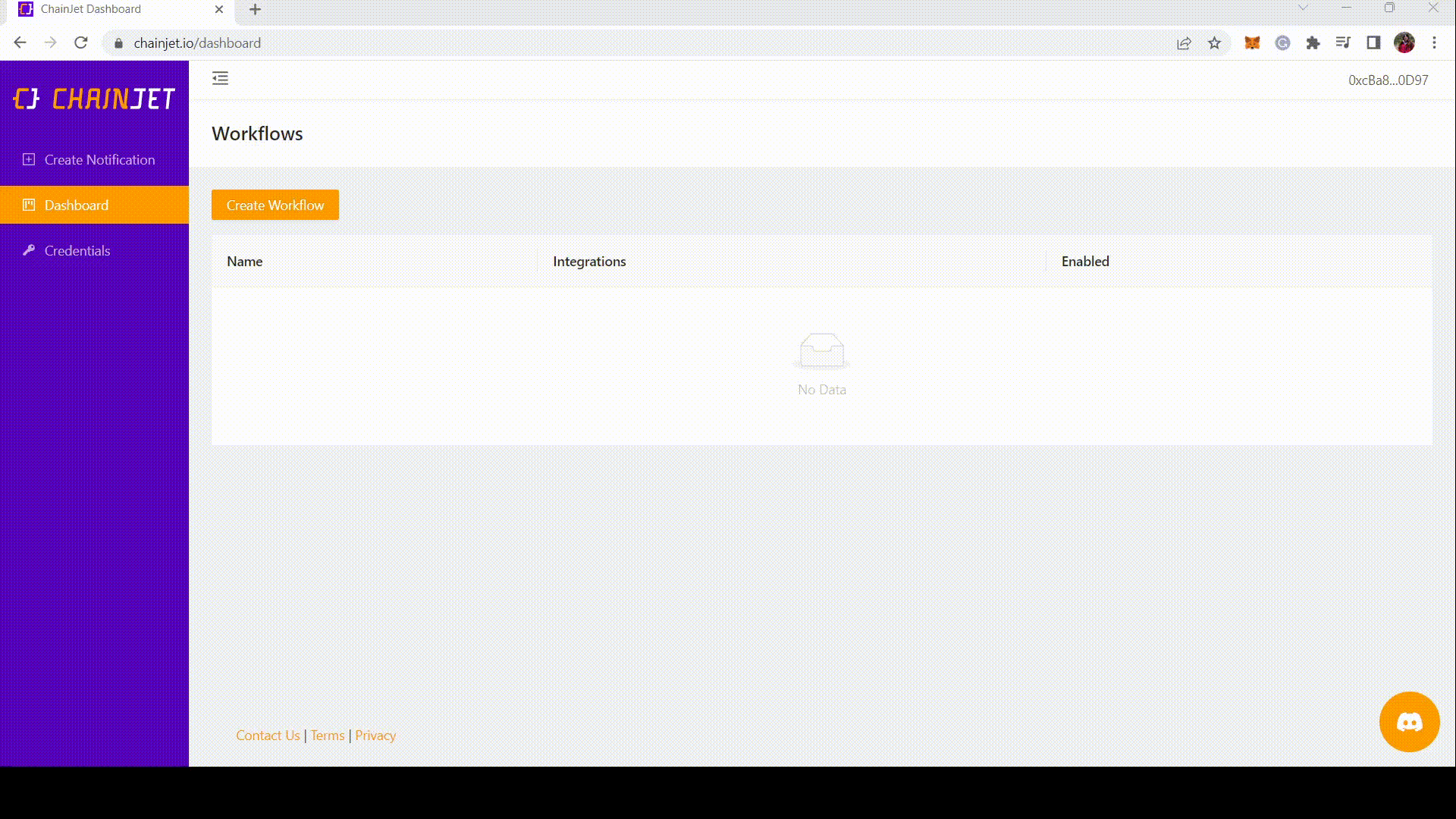Toggle the browser side panel
The image size is (1456, 819).
coord(1373,43)
